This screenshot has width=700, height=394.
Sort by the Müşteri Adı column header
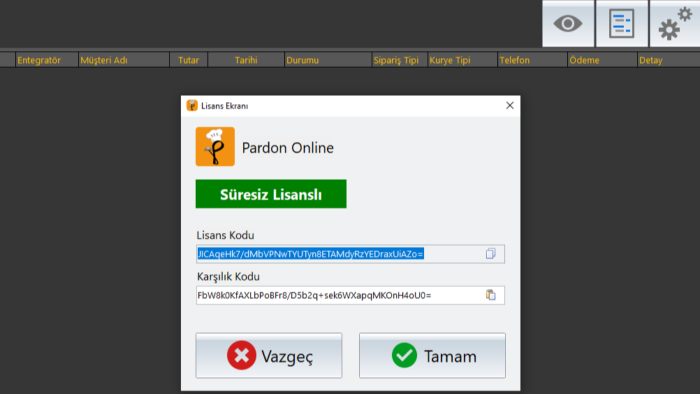(x=124, y=60)
